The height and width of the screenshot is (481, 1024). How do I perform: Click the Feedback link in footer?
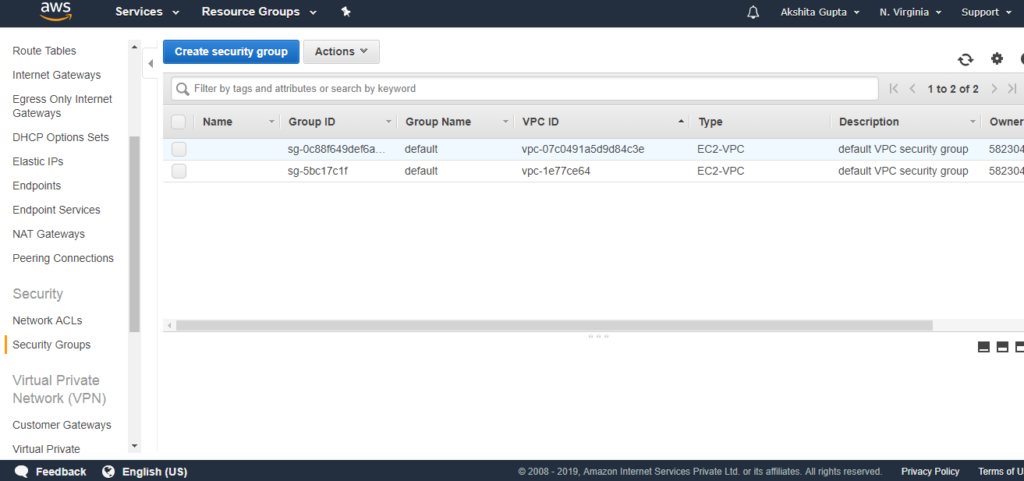(61, 472)
